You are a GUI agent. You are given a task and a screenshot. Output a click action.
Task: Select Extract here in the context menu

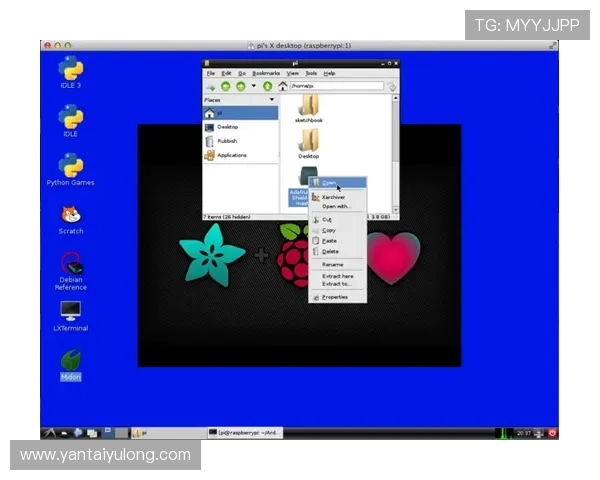tap(337, 276)
